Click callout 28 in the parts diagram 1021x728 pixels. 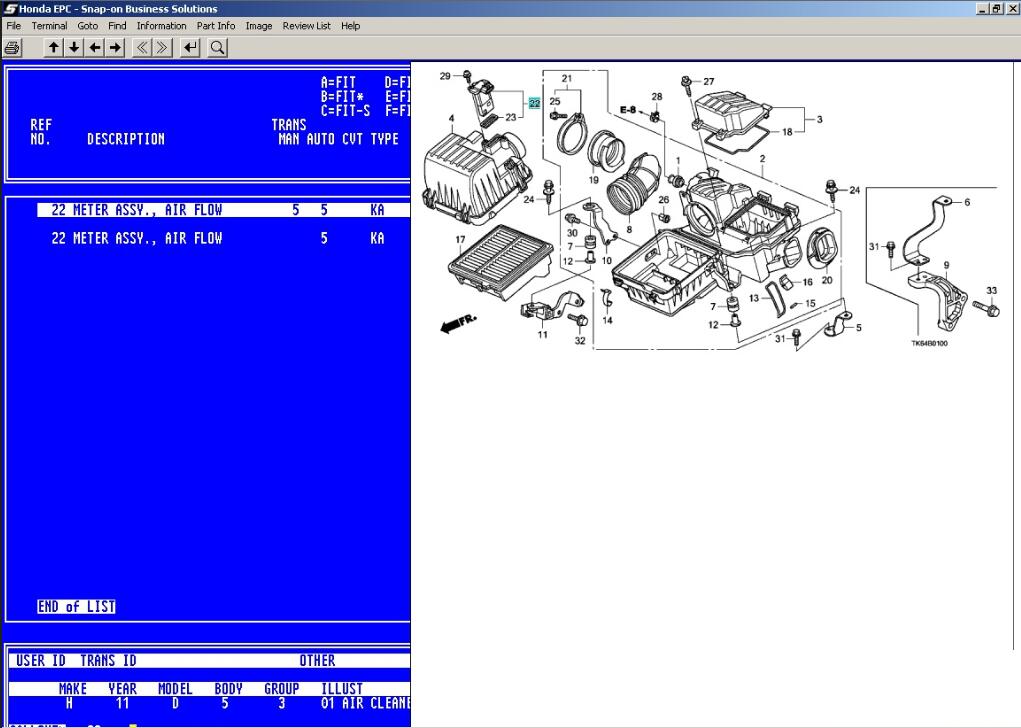657,97
